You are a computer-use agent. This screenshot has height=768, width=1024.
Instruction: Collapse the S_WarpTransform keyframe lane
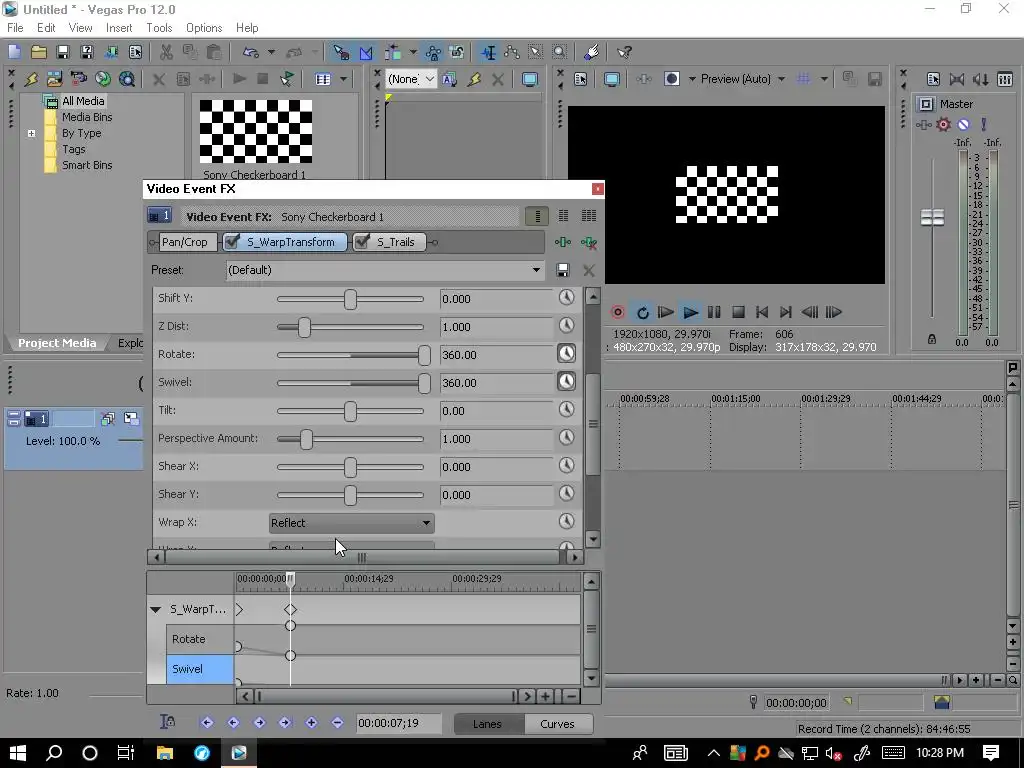[x=155, y=609]
